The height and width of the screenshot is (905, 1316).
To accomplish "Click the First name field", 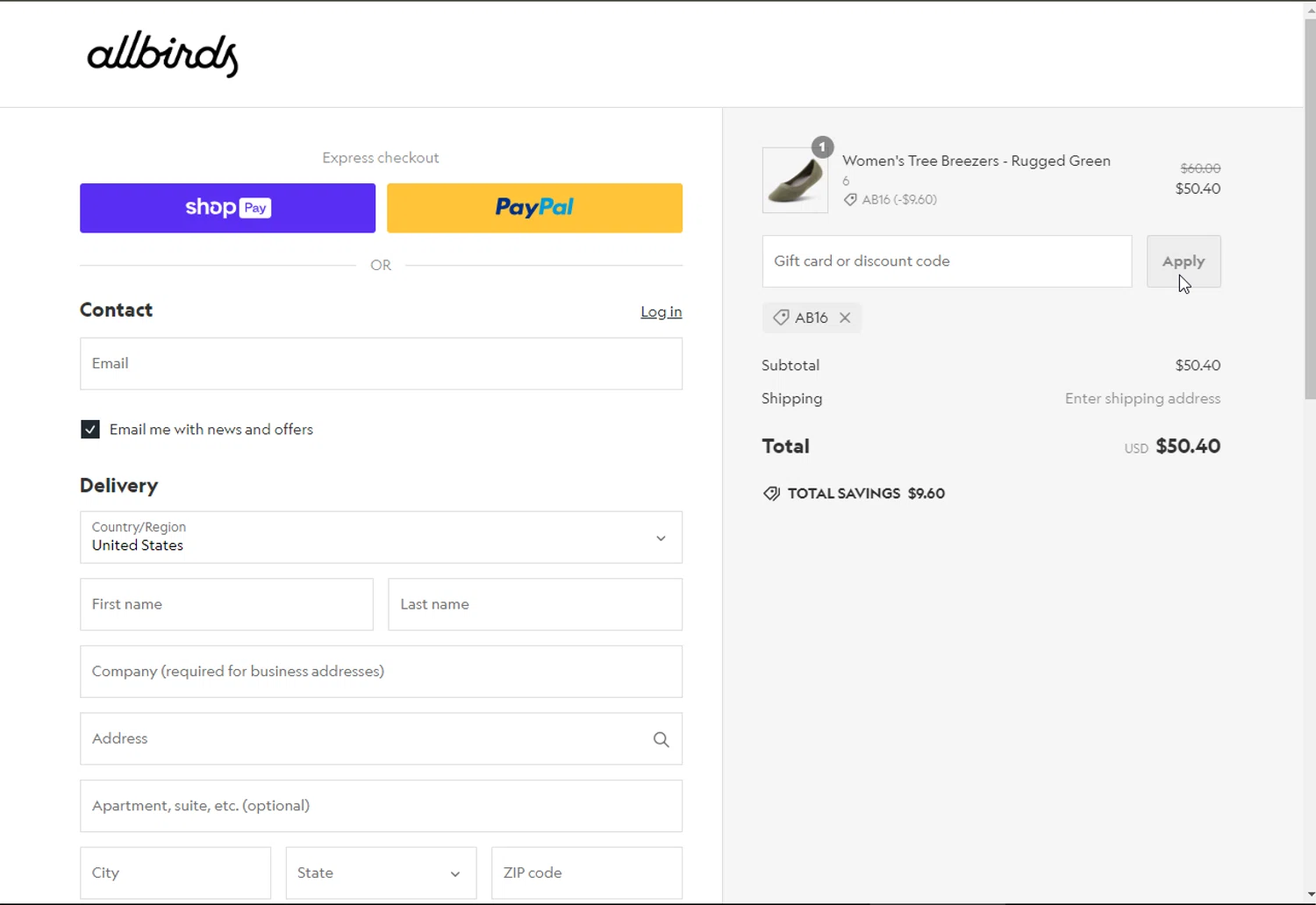I will coord(226,604).
